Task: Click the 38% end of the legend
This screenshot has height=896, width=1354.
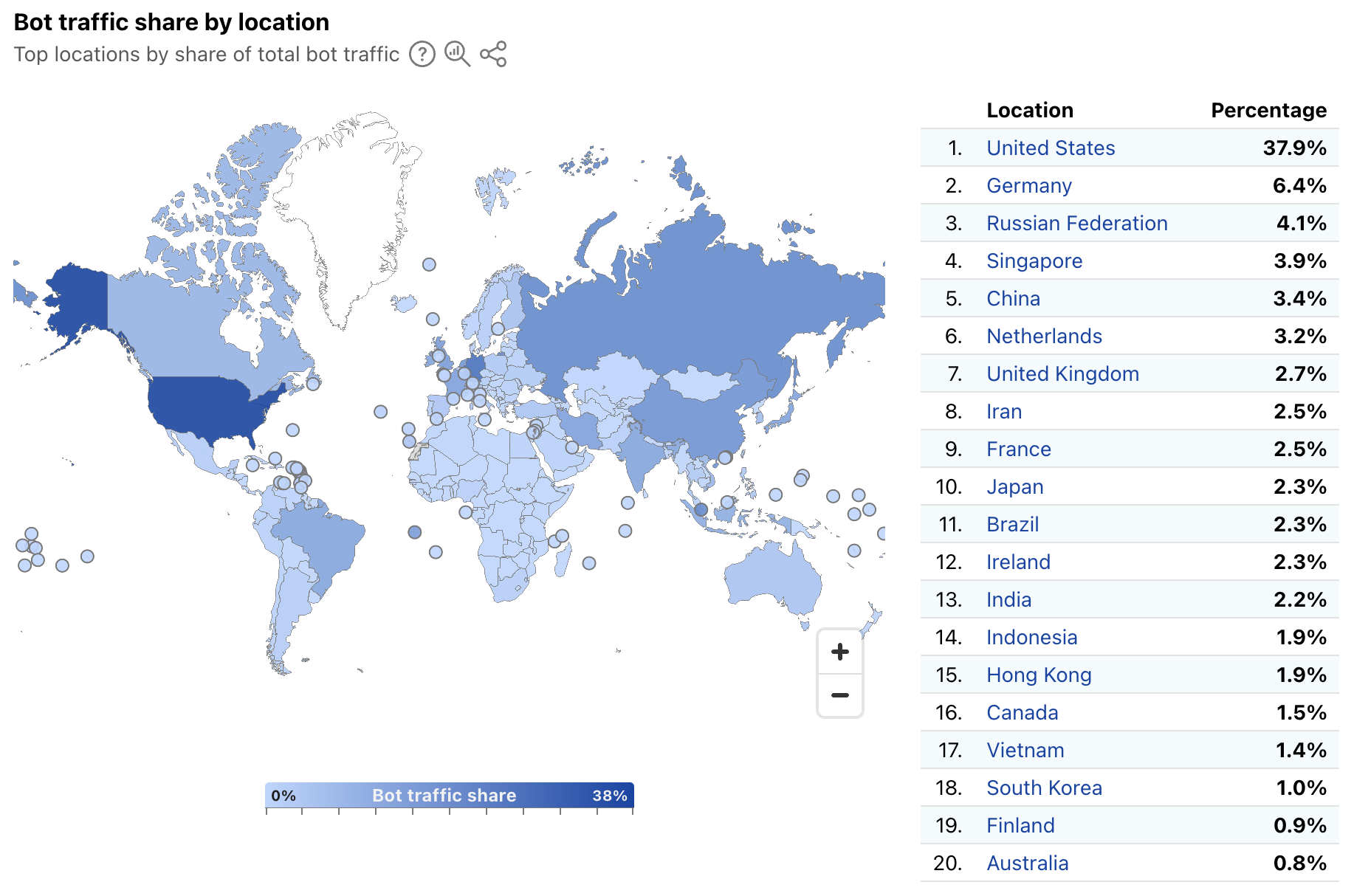Action: tap(610, 796)
